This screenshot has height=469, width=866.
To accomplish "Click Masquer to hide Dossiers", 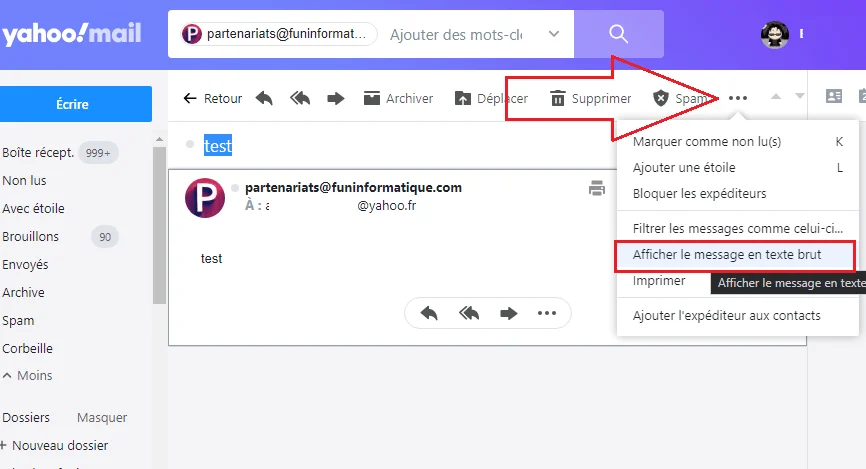I will [102, 417].
